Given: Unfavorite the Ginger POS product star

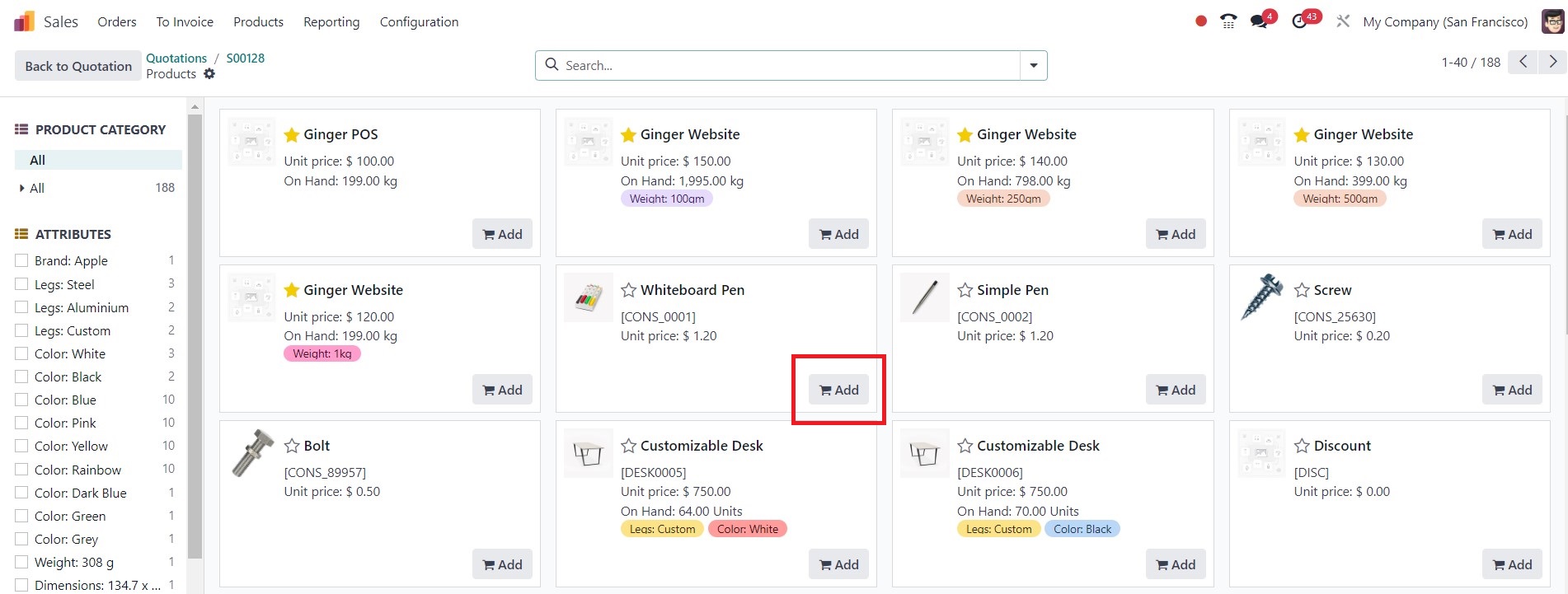Looking at the screenshot, I should coord(291,134).
